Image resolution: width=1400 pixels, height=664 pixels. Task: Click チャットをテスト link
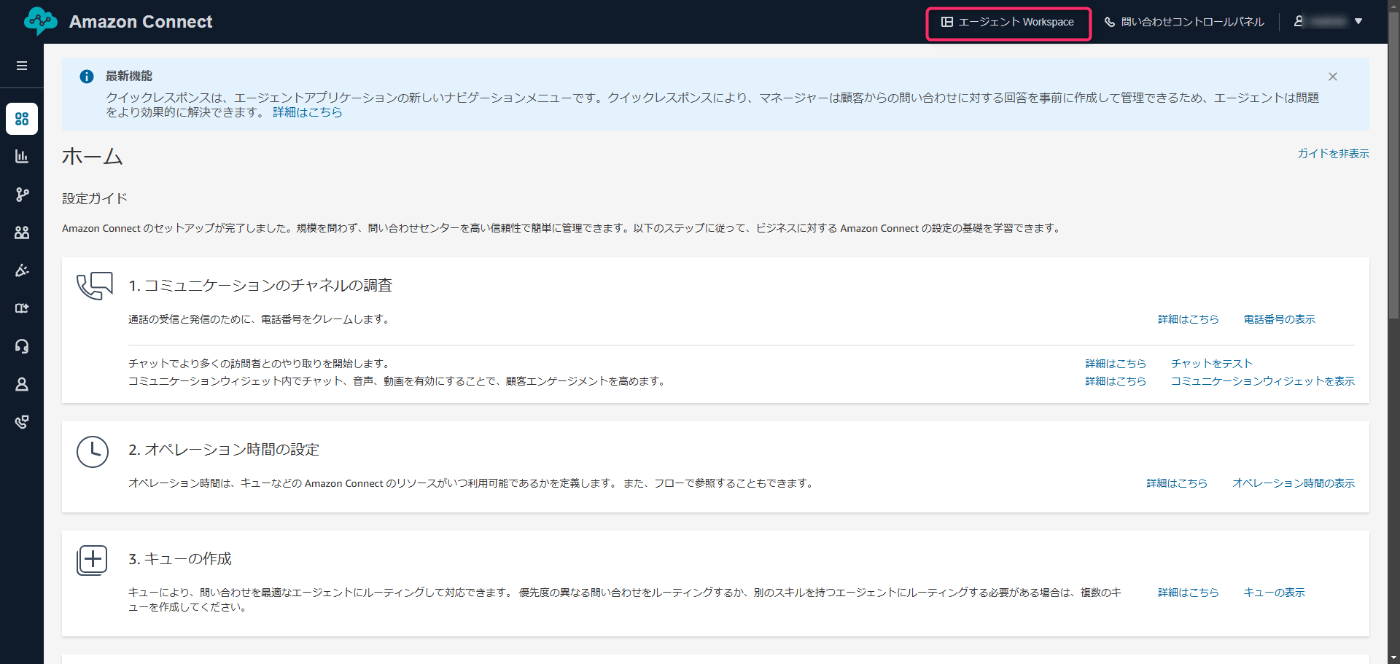point(1212,364)
